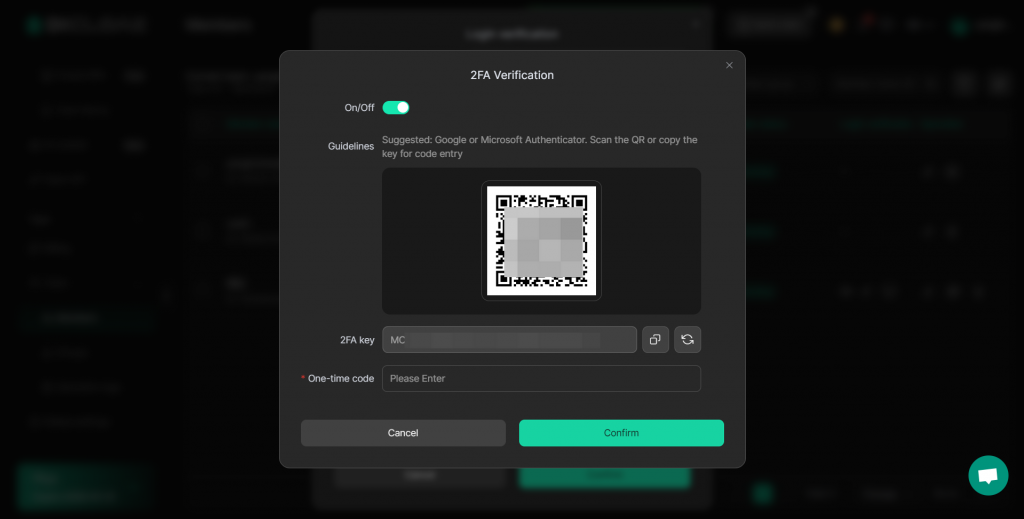Screen dimensions: 1024x519
Task: Click the green account avatar in header
Action: tap(961, 26)
